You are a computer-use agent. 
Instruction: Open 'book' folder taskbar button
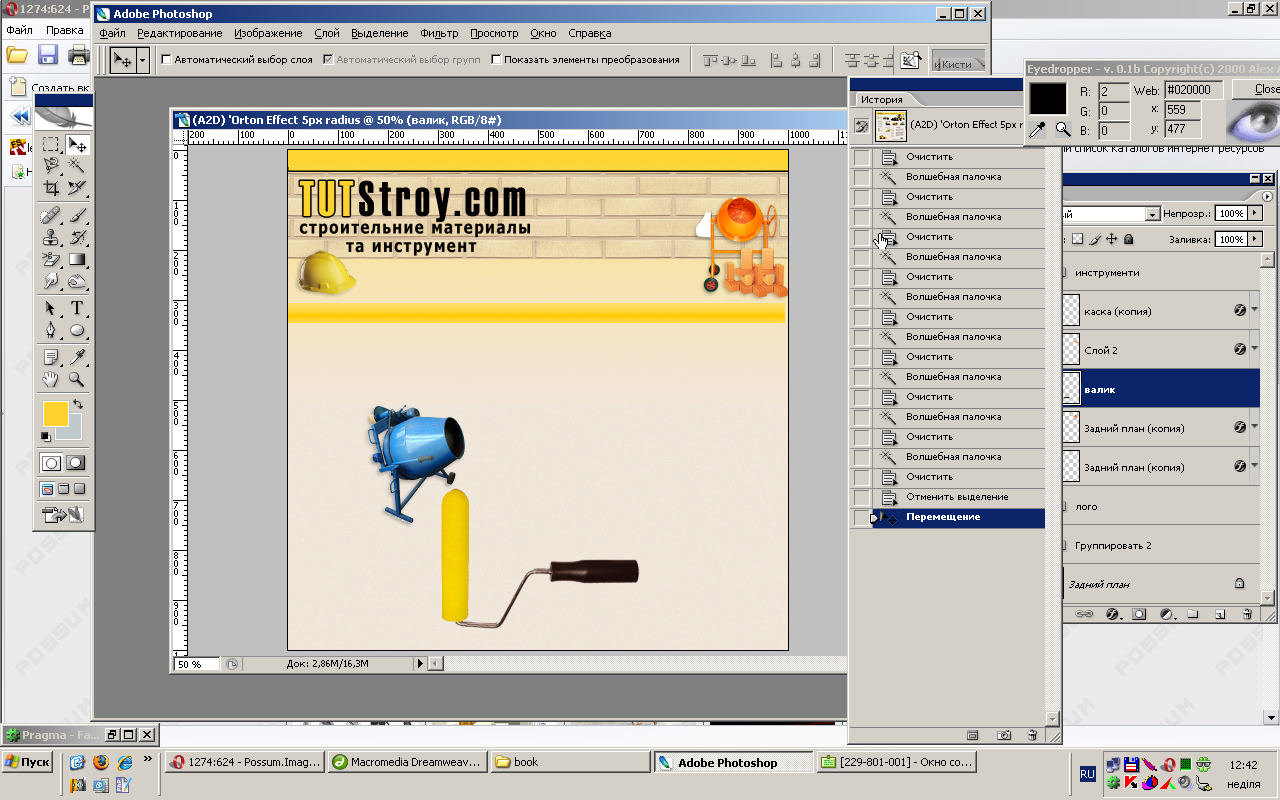pyautogui.click(x=570, y=762)
